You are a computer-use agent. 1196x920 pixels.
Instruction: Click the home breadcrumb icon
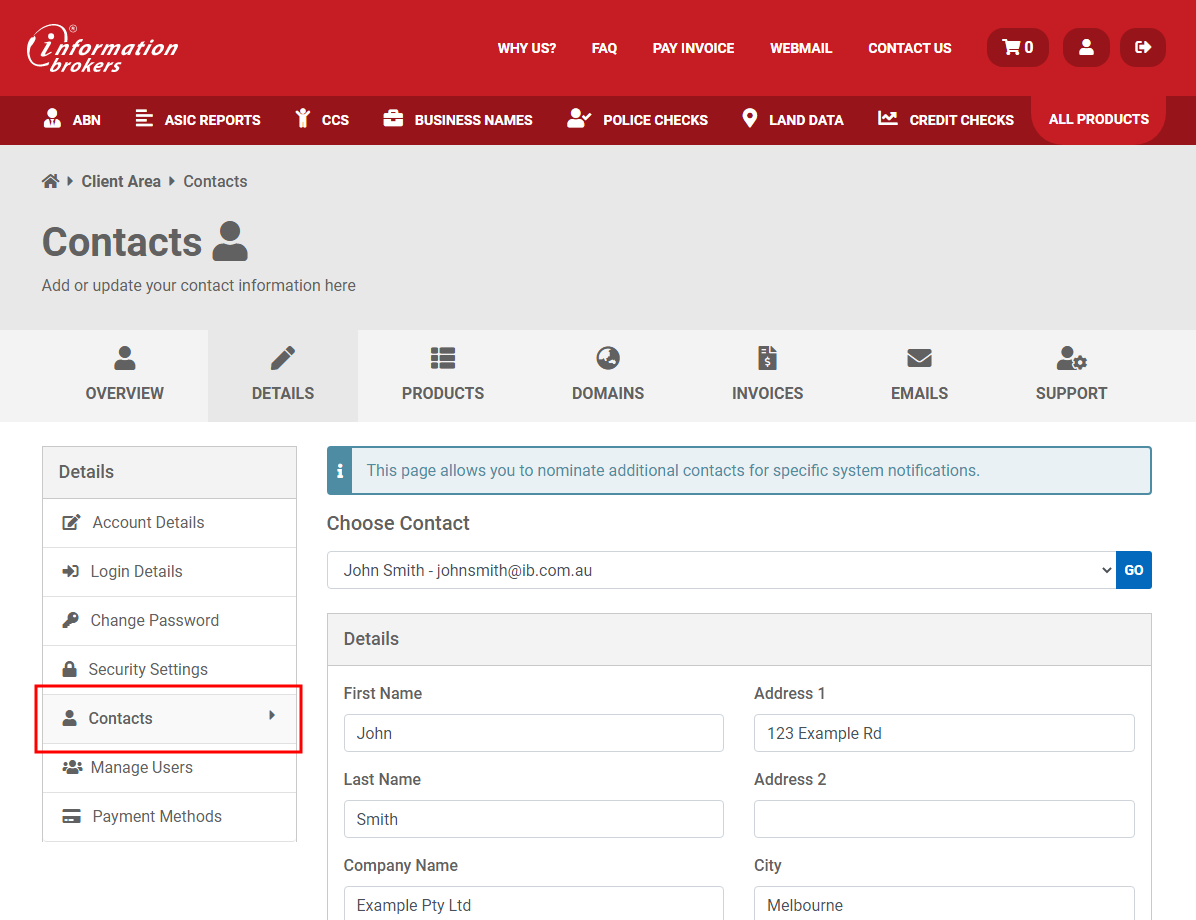point(50,181)
